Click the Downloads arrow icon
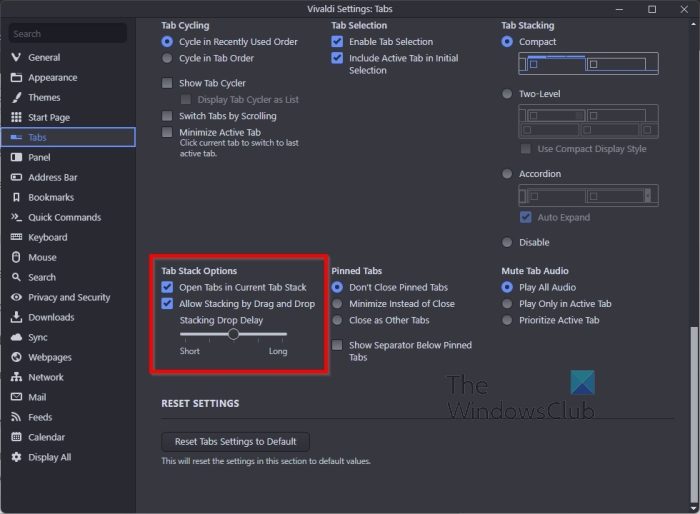The width and height of the screenshot is (700, 514). click(16, 317)
